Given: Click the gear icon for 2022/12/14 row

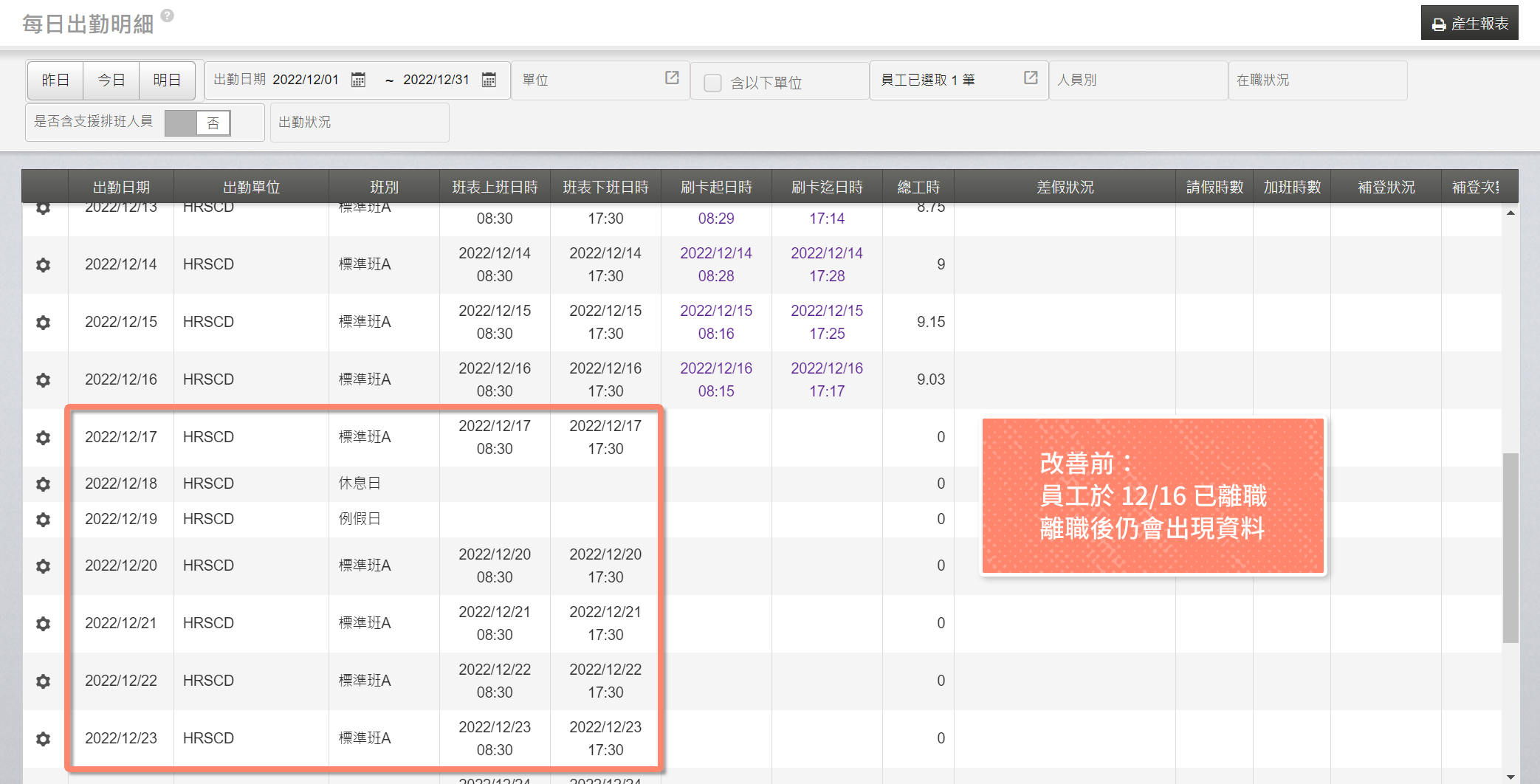Looking at the screenshot, I should [x=44, y=265].
